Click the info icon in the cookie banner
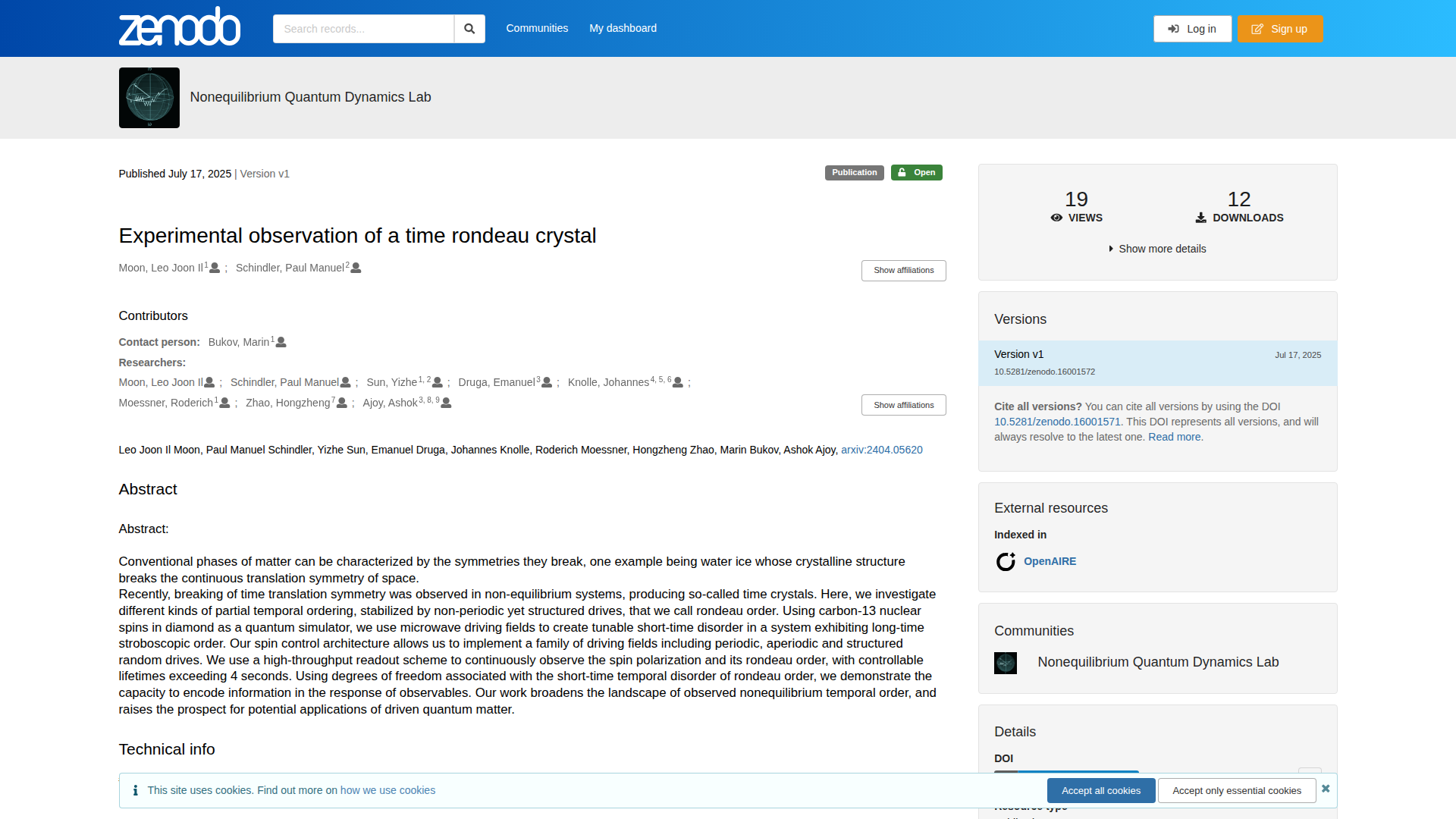 point(136,790)
